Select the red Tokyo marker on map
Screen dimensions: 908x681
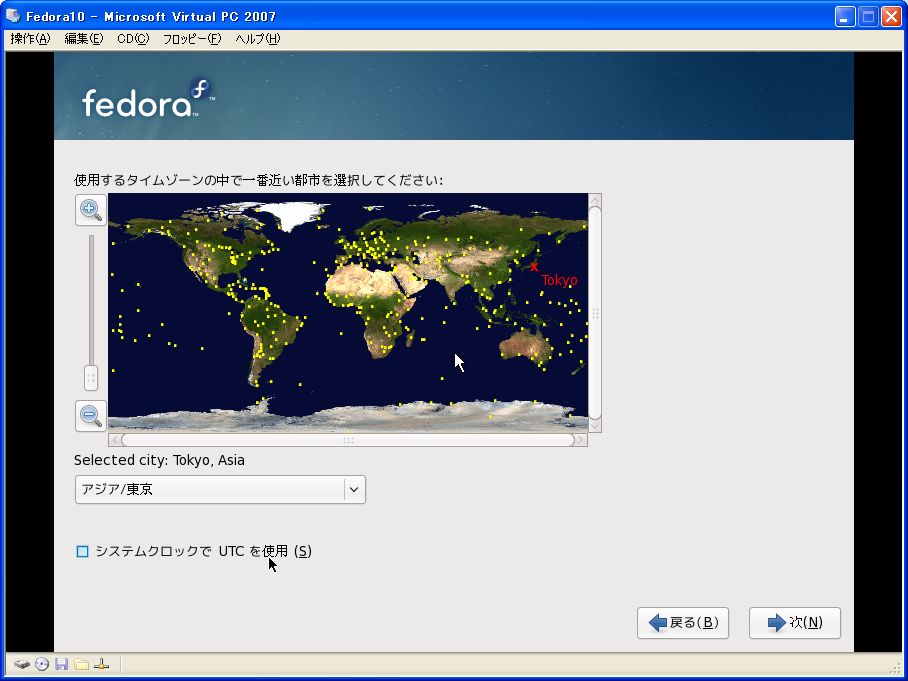point(533,267)
